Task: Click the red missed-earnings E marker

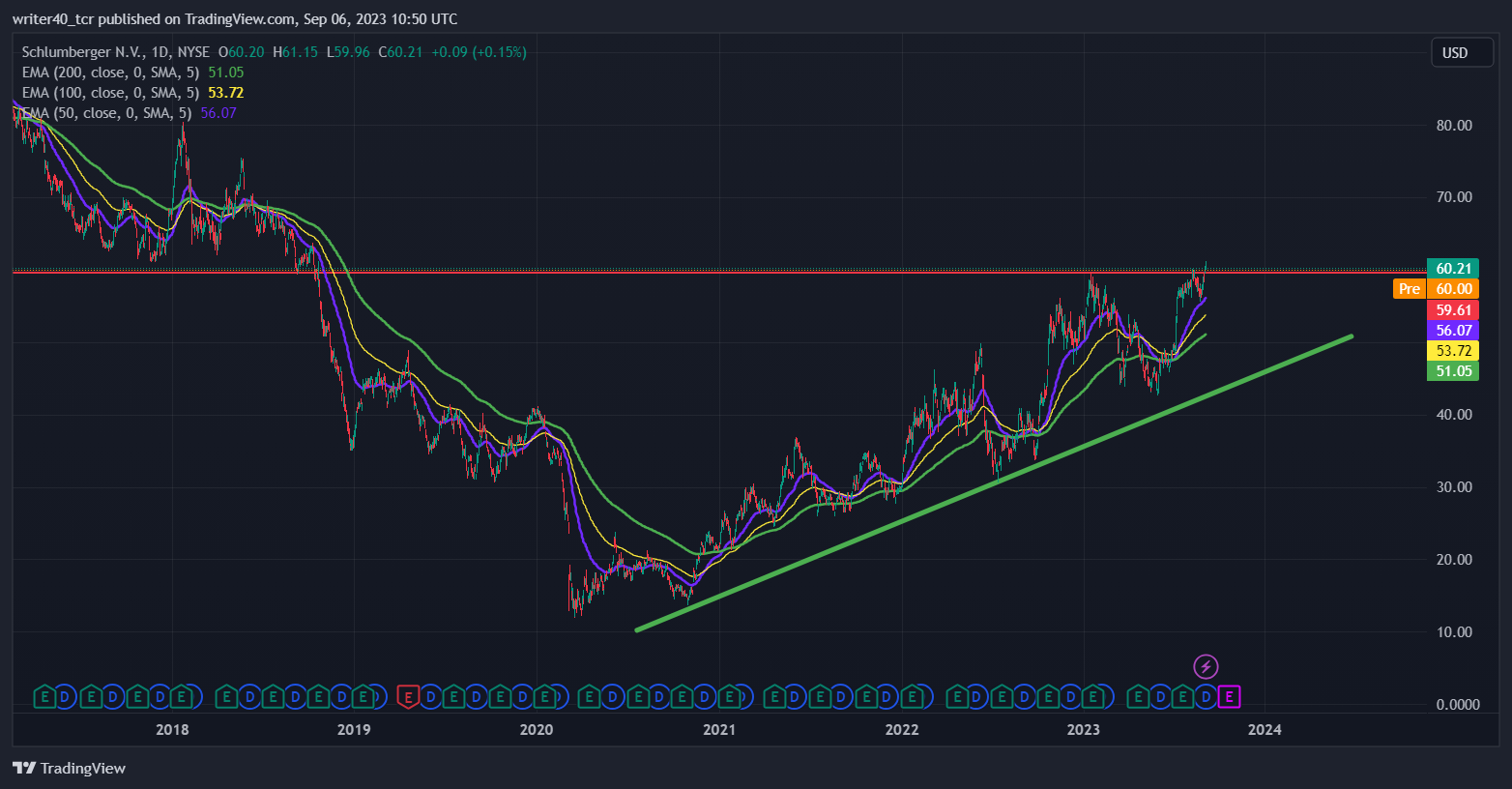Action: pyautogui.click(x=409, y=696)
